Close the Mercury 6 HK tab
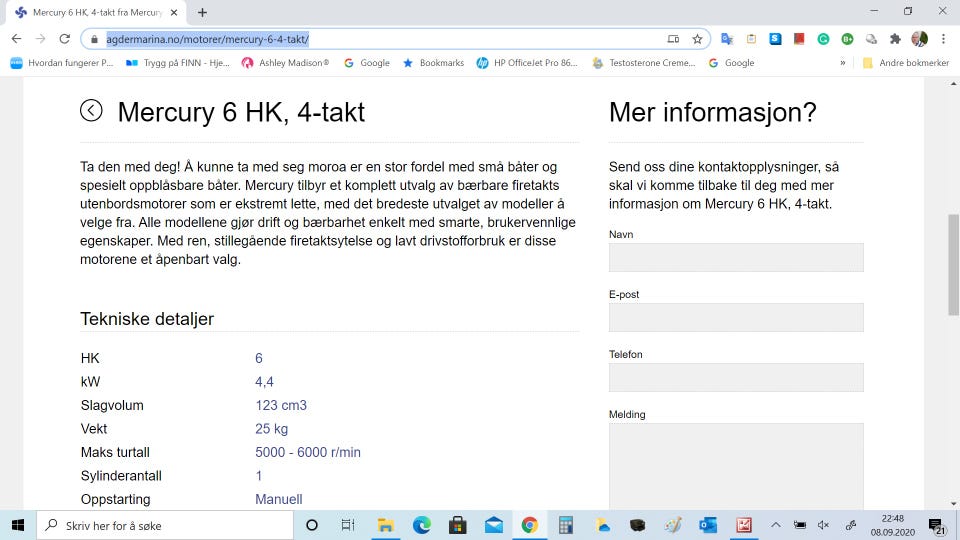The height and width of the screenshot is (540, 960). (x=174, y=12)
